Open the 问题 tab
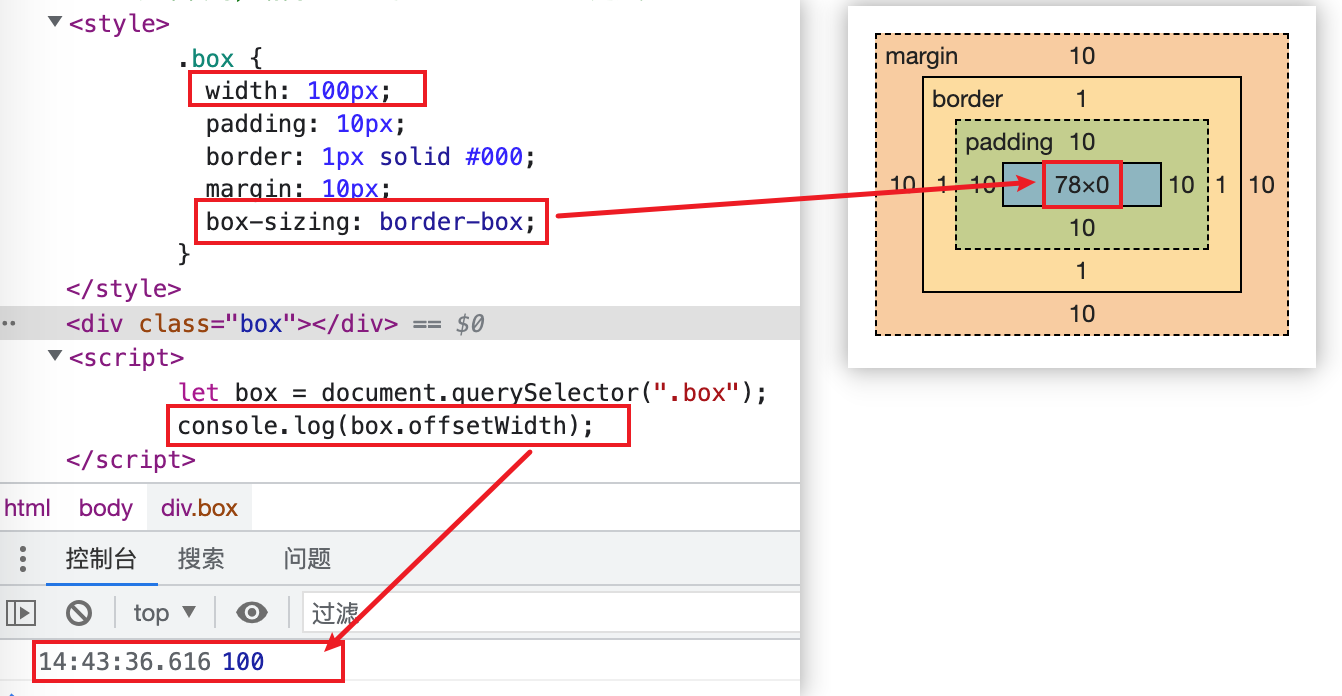 click(307, 558)
